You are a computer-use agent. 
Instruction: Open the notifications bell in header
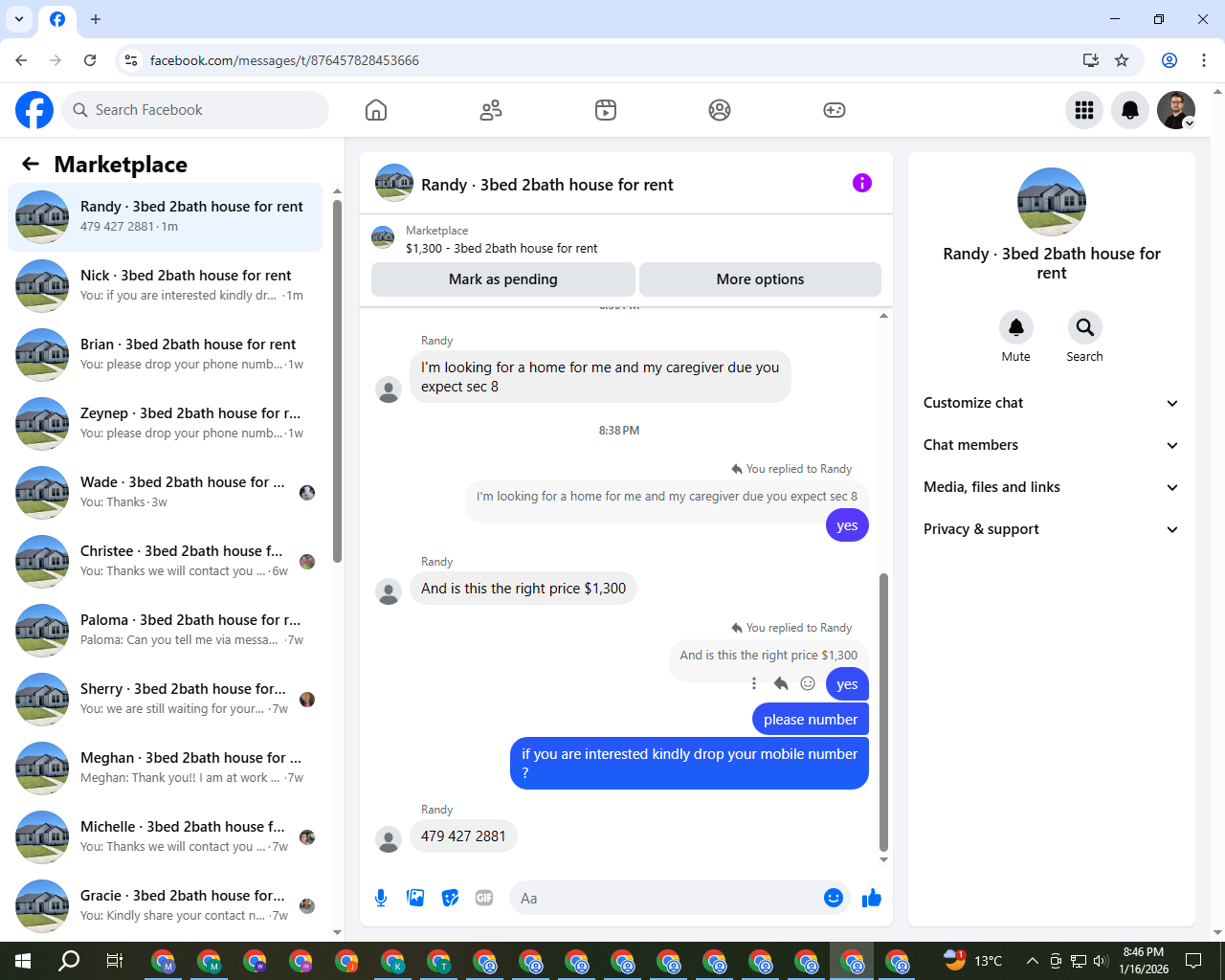click(x=1130, y=110)
